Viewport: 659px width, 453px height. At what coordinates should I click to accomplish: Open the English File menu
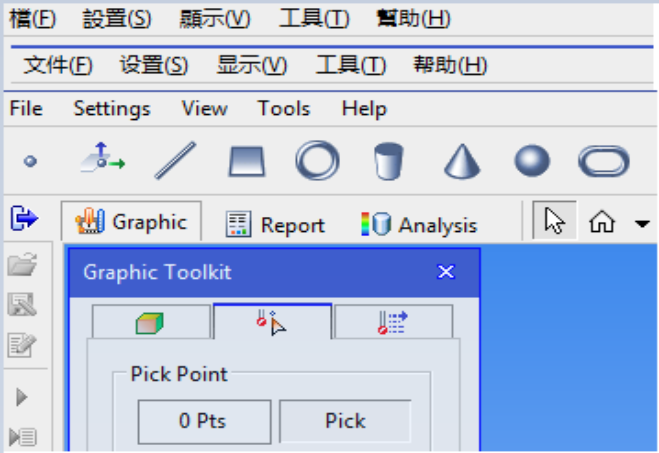point(26,108)
